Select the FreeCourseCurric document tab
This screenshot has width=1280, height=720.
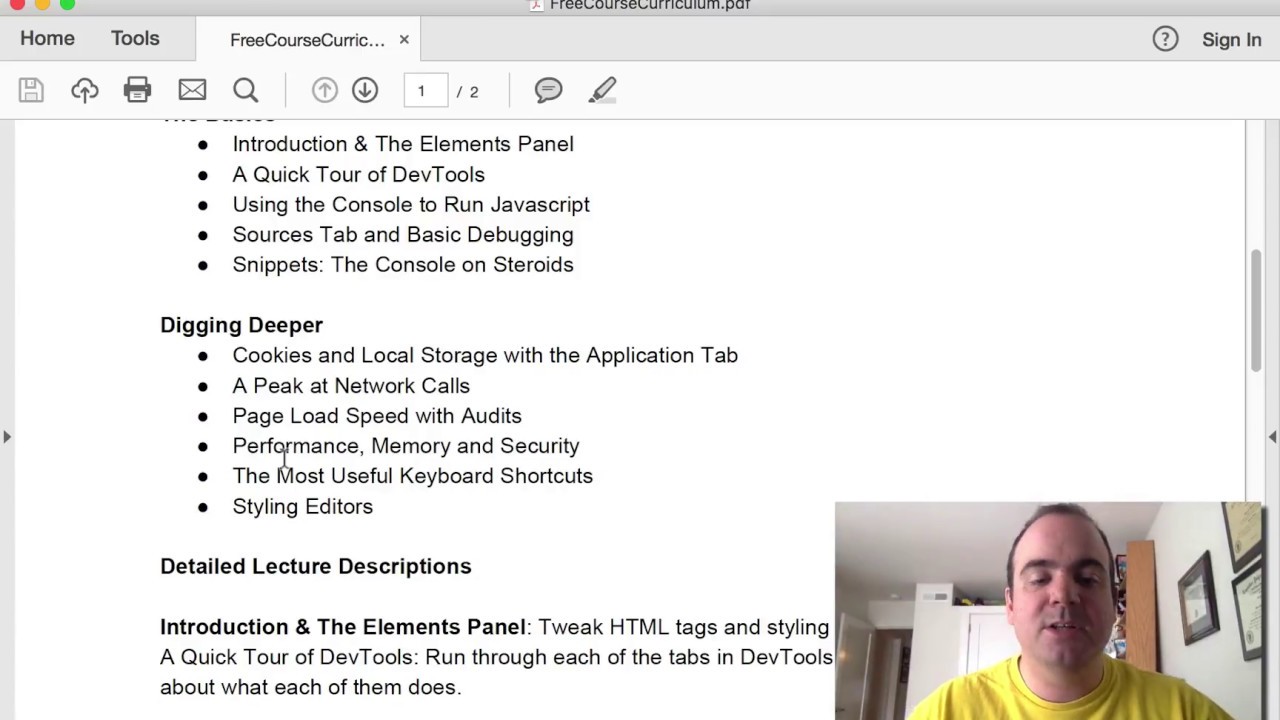(x=307, y=40)
